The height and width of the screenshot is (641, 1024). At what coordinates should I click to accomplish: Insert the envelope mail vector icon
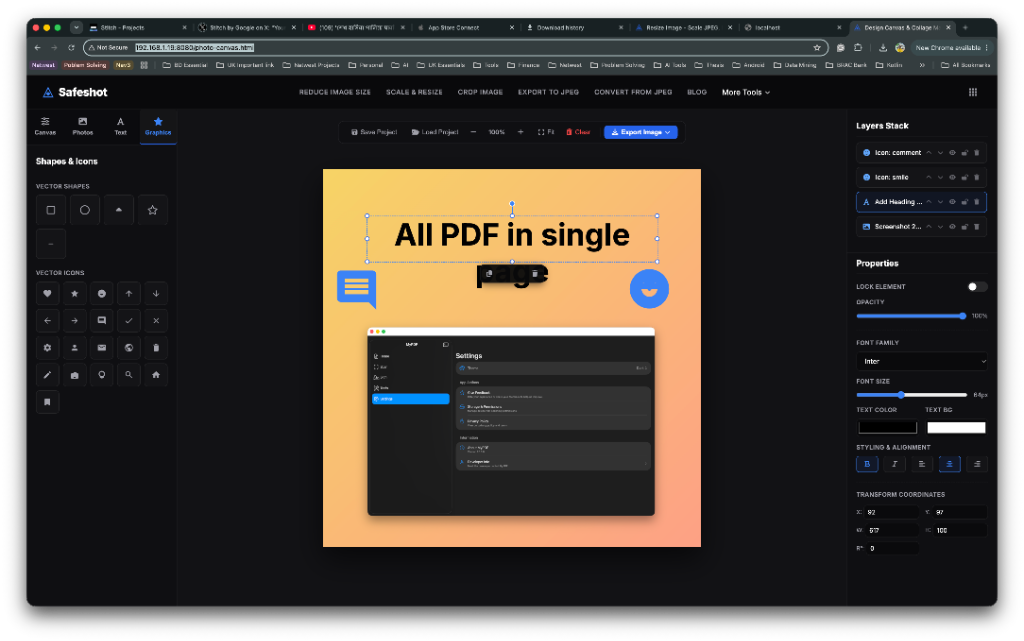pyautogui.click(x=102, y=348)
